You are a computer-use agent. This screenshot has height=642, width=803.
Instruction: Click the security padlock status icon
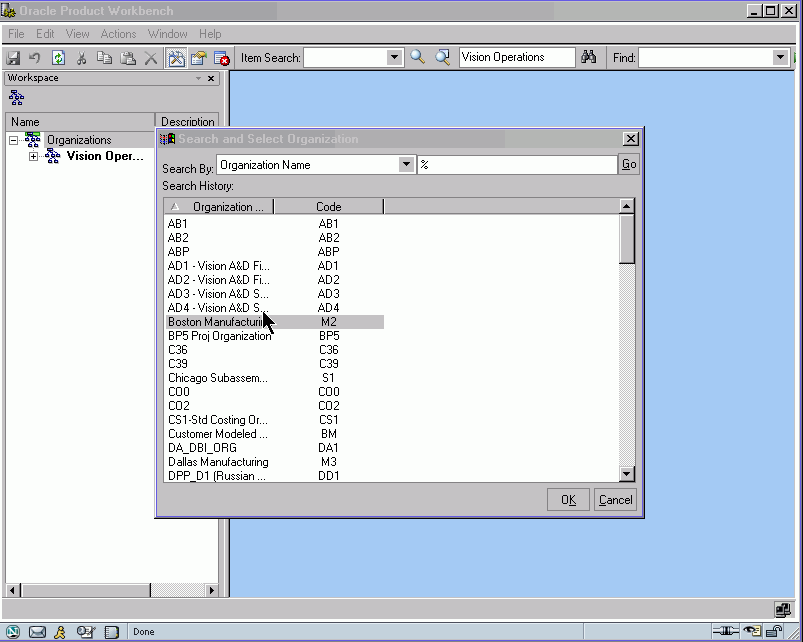pyautogui.click(x=774, y=631)
